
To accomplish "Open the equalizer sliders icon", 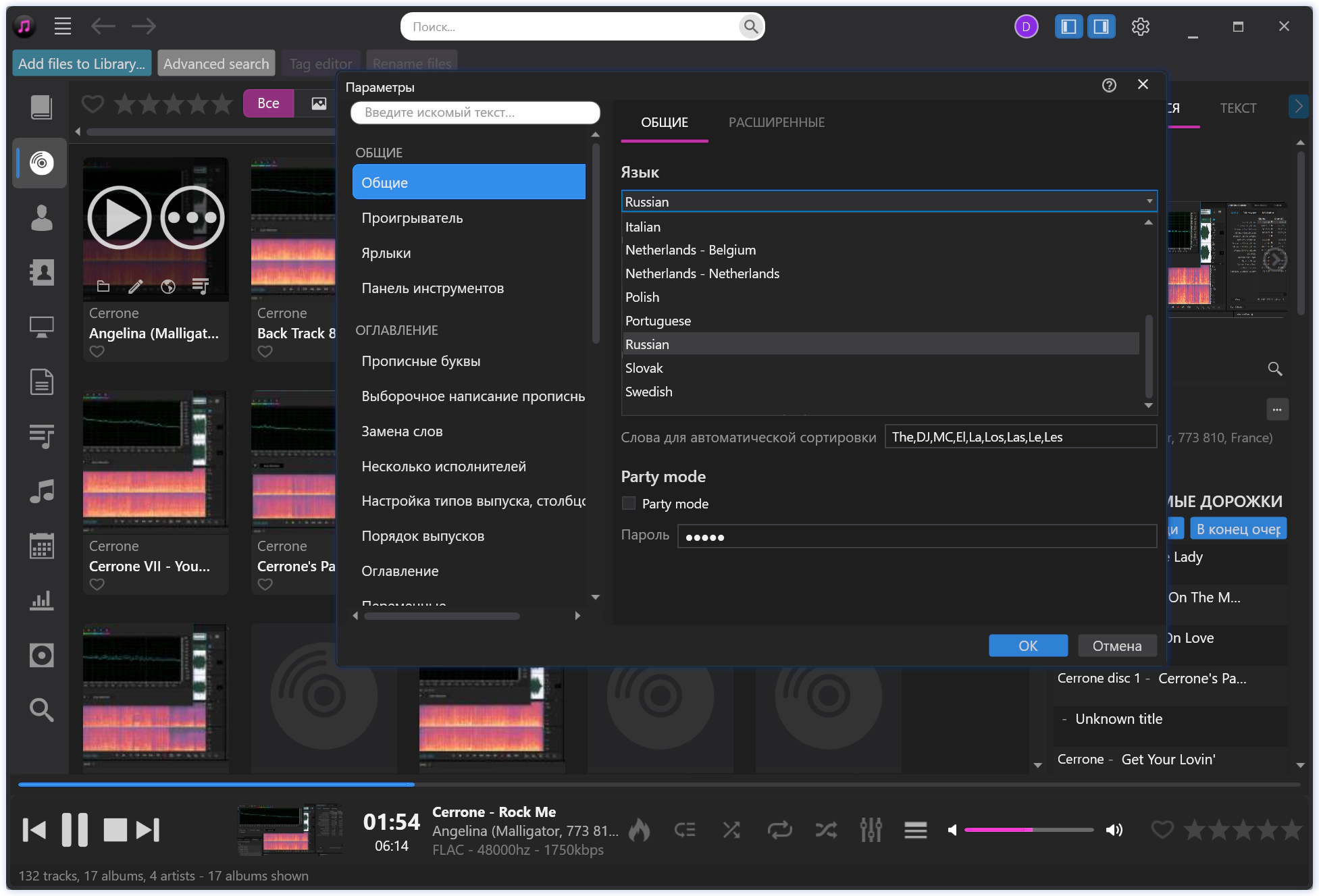I will point(871,830).
